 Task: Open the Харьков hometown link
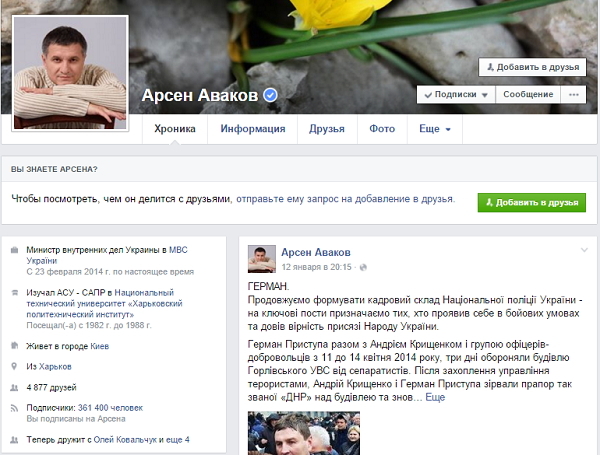pos(55,367)
